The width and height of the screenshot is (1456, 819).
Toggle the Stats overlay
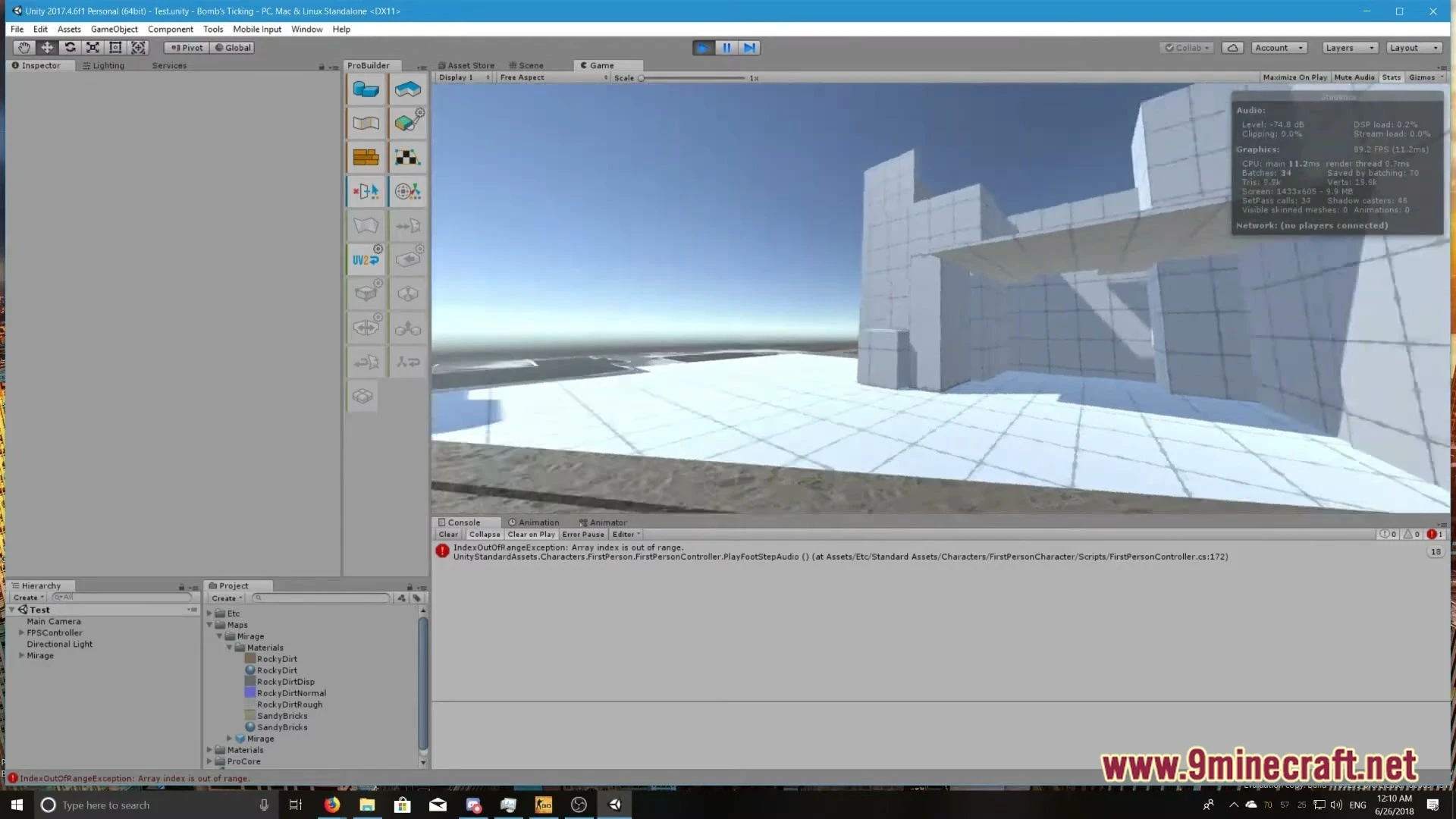coord(1391,77)
